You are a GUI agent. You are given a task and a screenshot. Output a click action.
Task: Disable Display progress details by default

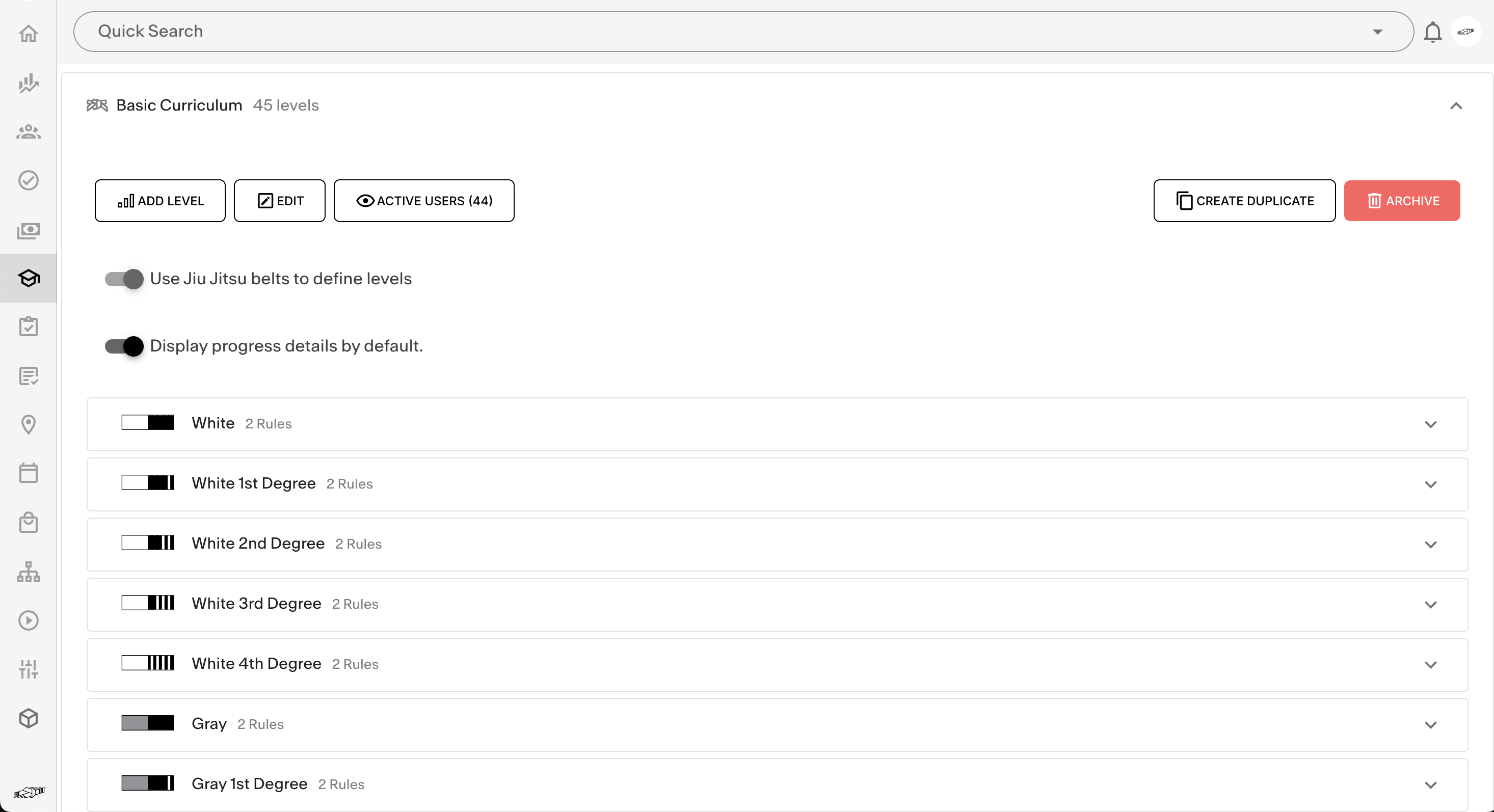click(124, 346)
